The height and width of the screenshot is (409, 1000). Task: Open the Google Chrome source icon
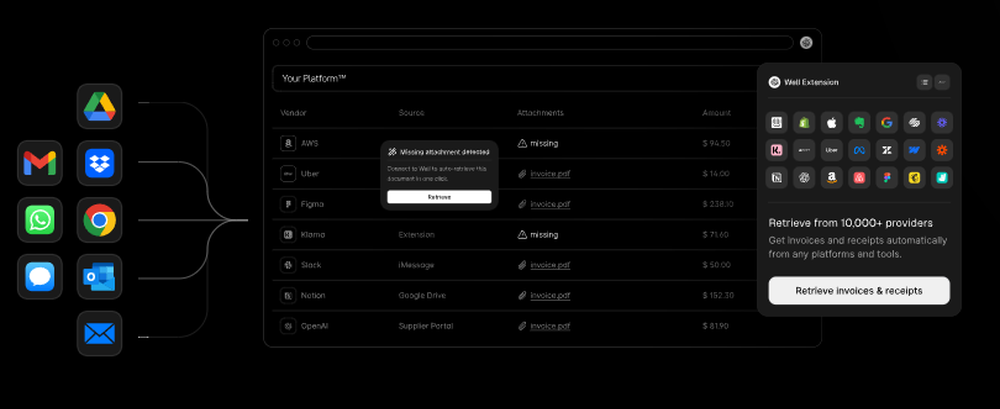pos(99,219)
